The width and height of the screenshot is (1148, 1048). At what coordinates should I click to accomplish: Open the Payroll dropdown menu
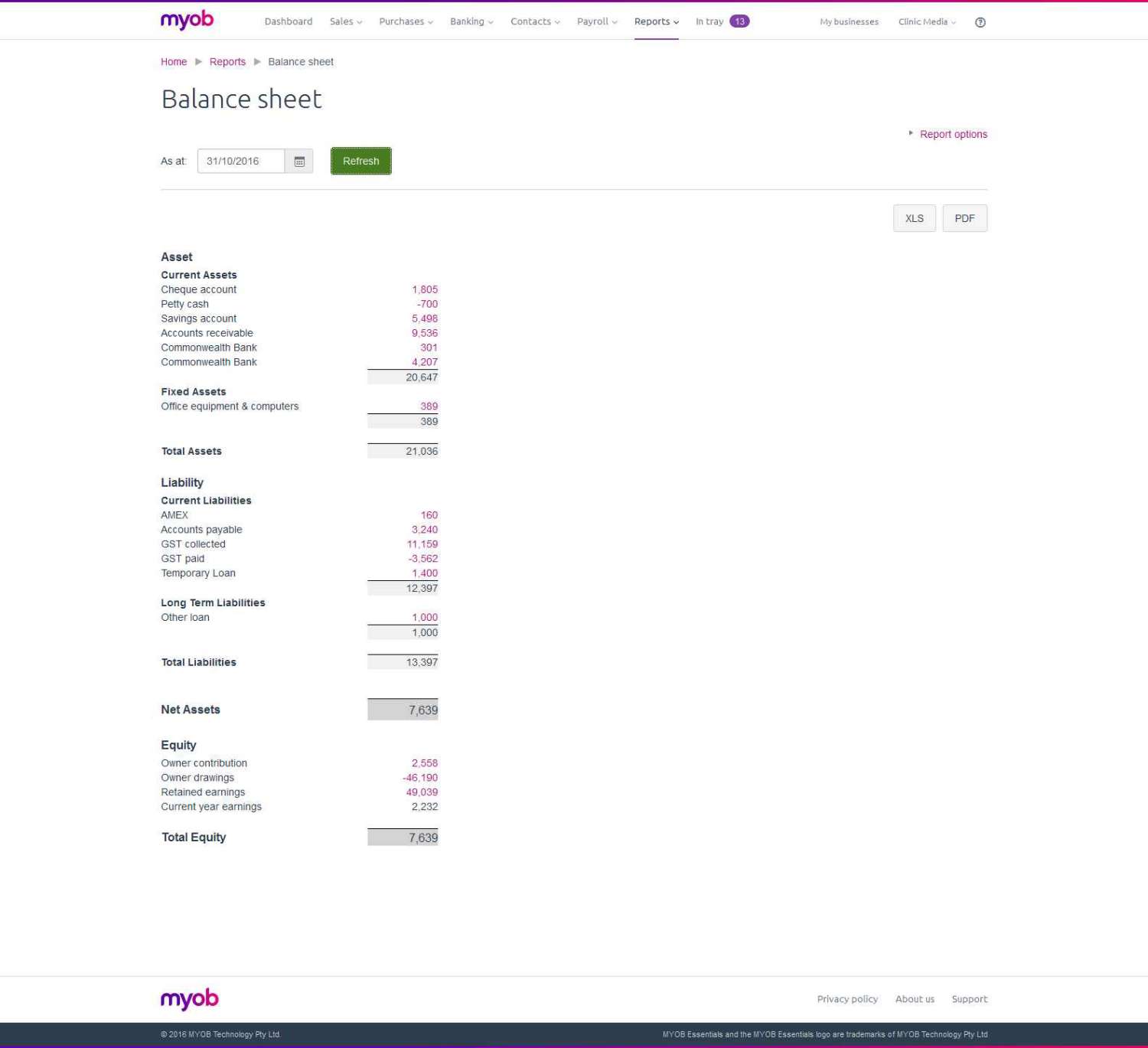596,21
